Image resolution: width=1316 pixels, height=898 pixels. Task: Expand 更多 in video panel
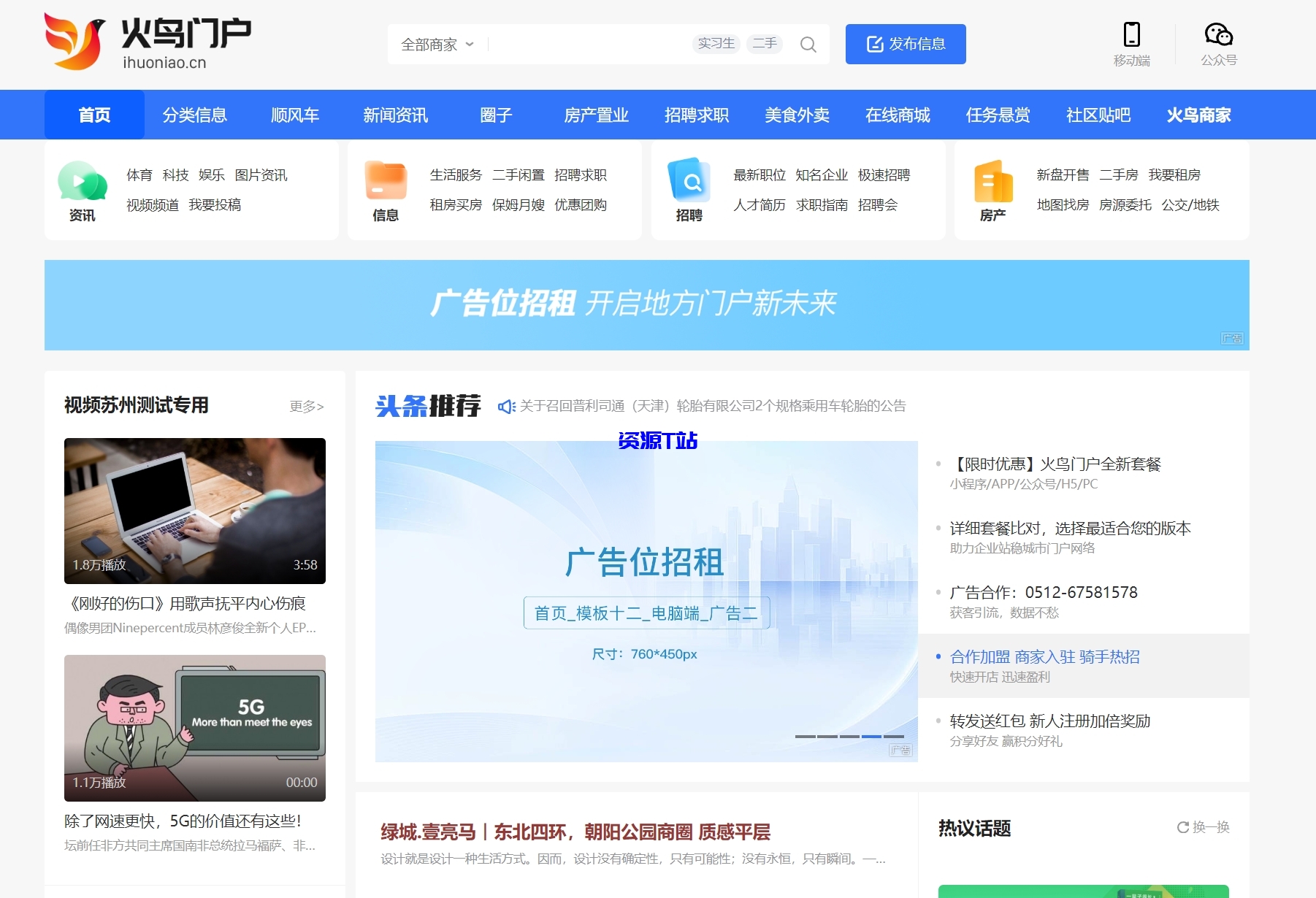(307, 407)
